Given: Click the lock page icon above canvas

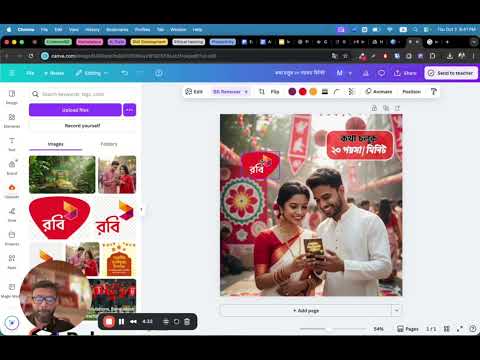Looking at the screenshot, I should (374, 108).
